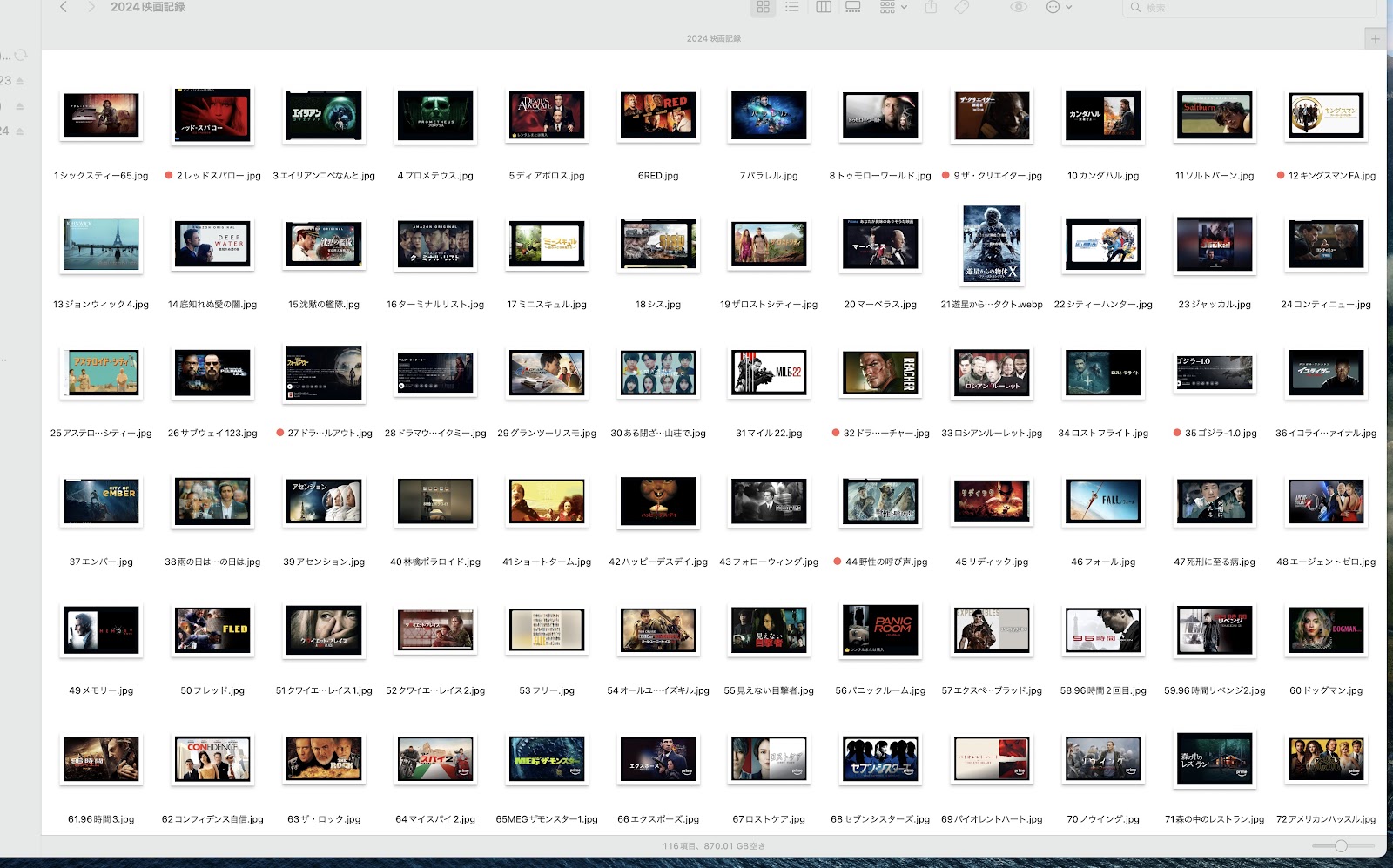
Task: Click file name 35 ゴジラ-1.0.jpg
Action: pos(1221,434)
